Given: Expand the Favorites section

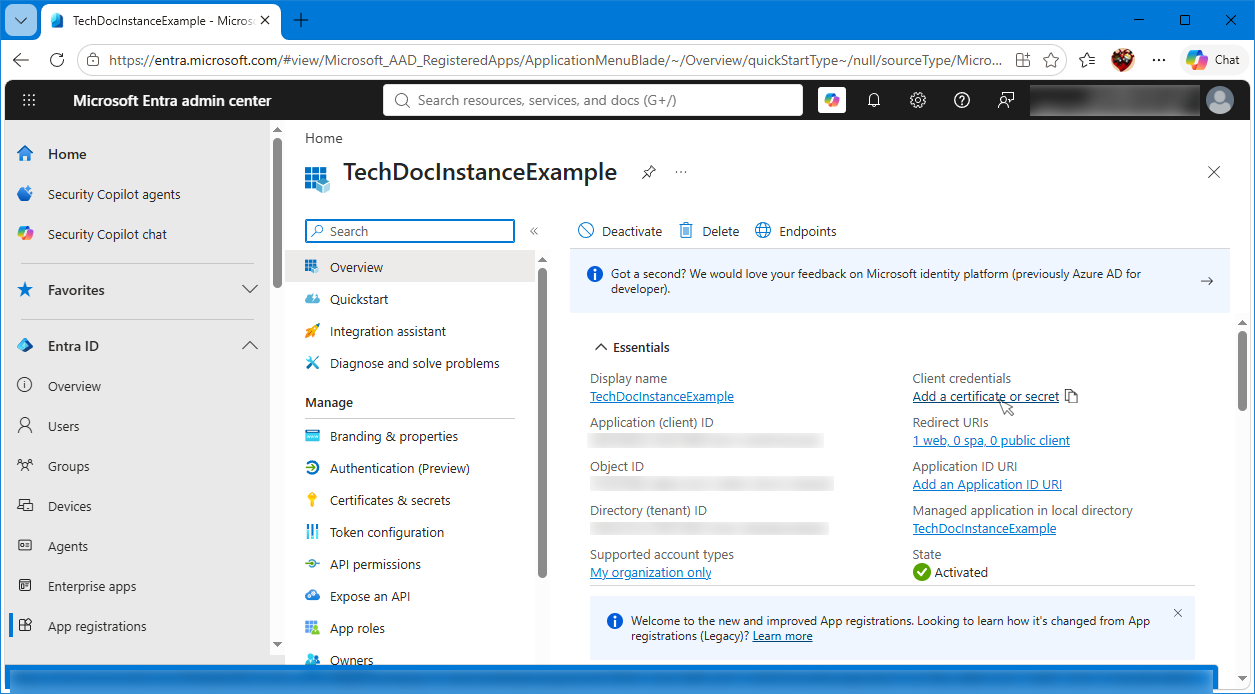Looking at the screenshot, I should coord(250,290).
